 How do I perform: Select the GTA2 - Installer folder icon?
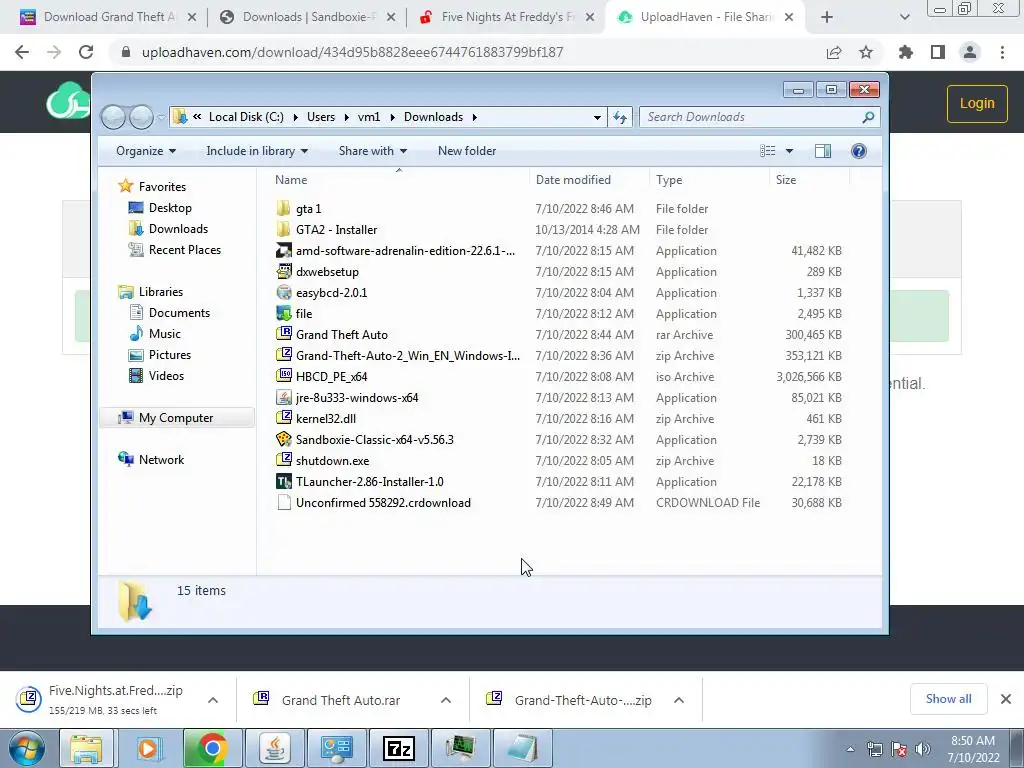click(x=283, y=229)
